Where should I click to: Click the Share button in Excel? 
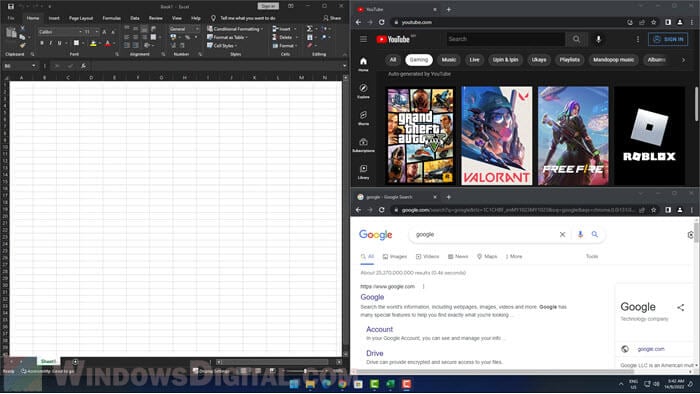(x=332, y=18)
